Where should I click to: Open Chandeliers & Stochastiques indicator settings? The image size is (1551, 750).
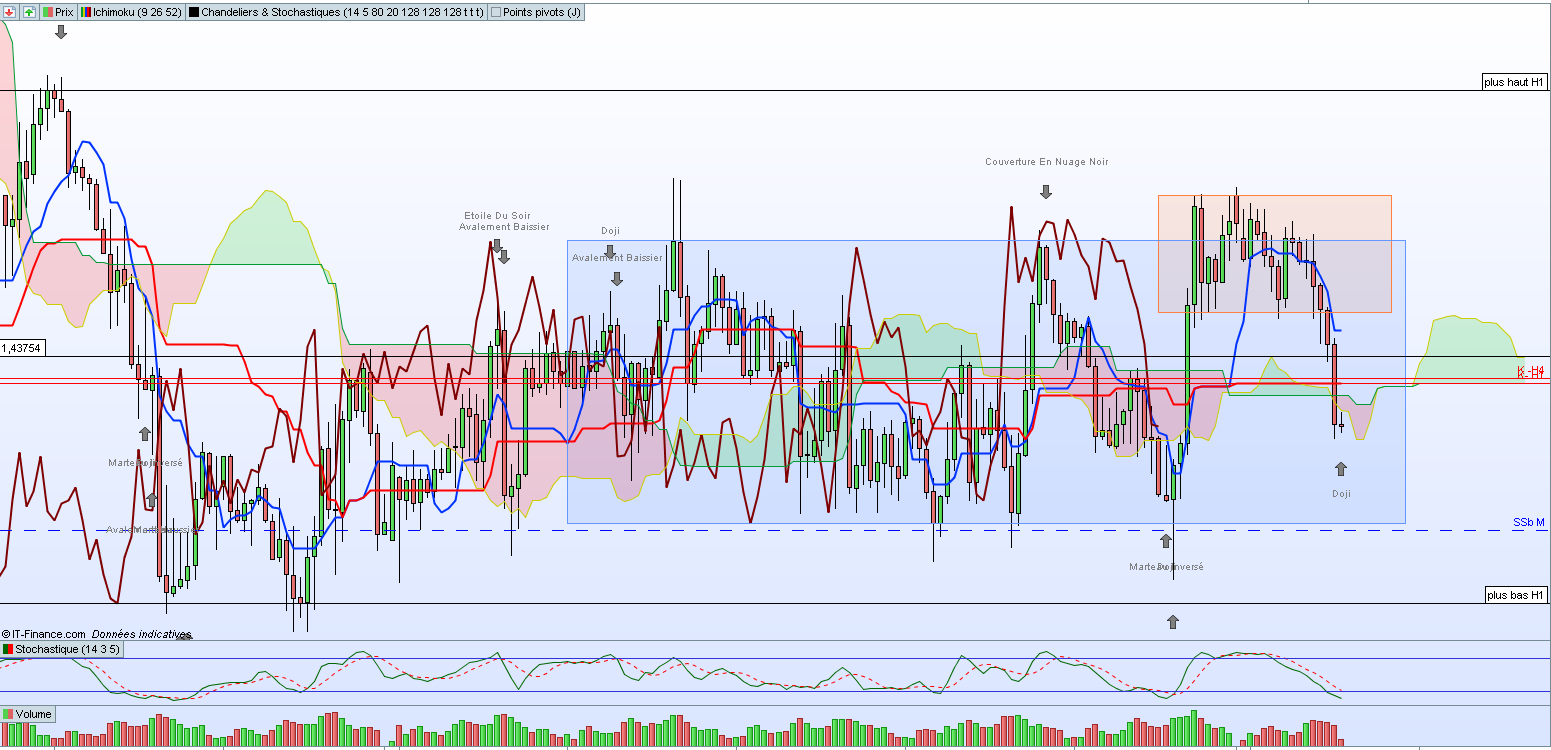pos(337,12)
